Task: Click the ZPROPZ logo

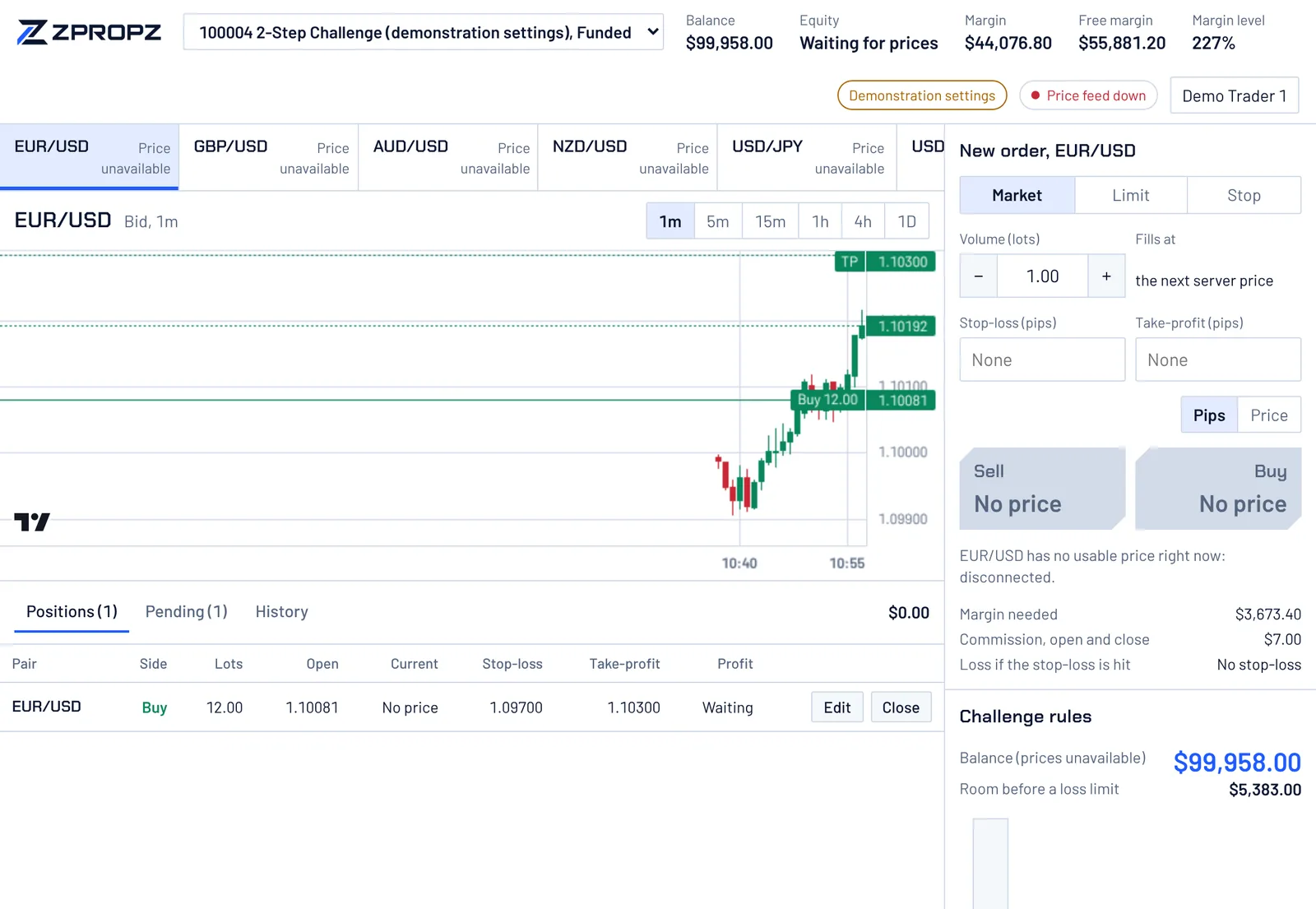Action: tap(89, 32)
